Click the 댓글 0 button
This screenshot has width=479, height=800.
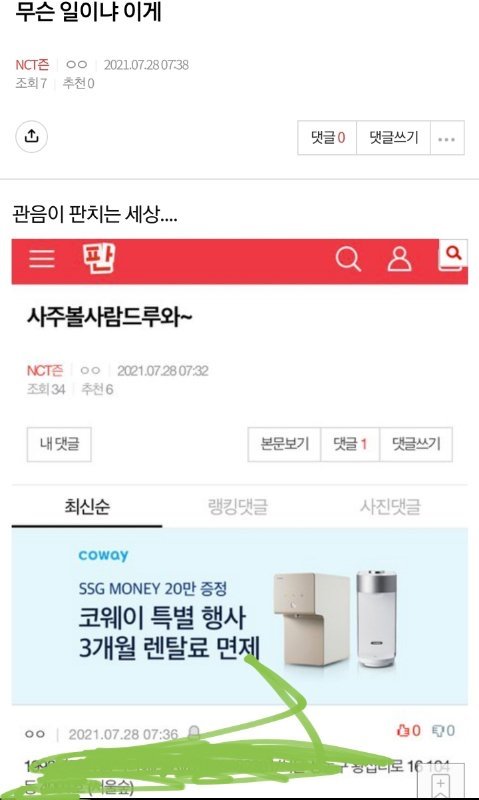[327, 138]
